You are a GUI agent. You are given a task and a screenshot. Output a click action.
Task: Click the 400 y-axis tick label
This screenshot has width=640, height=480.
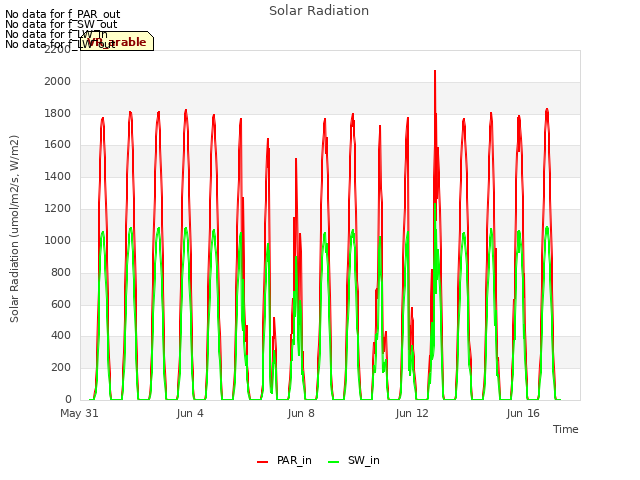61,336
